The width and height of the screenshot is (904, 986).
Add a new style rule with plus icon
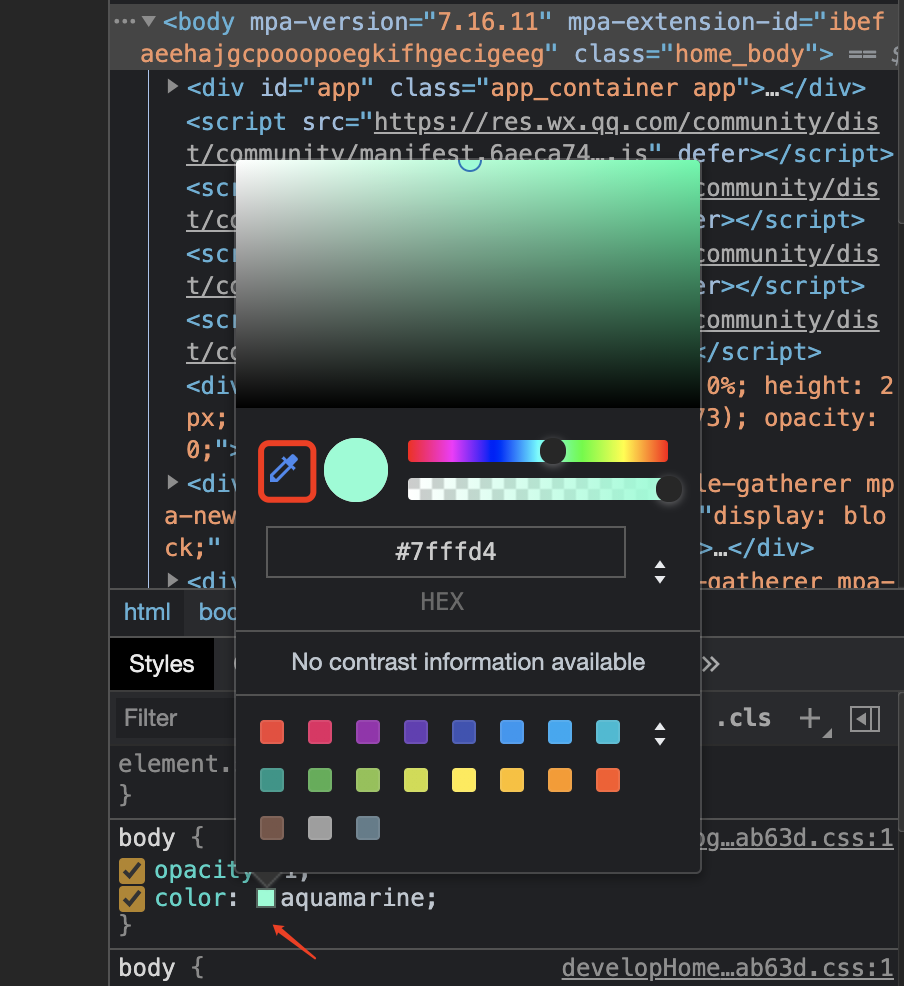pyautogui.click(x=810, y=718)
